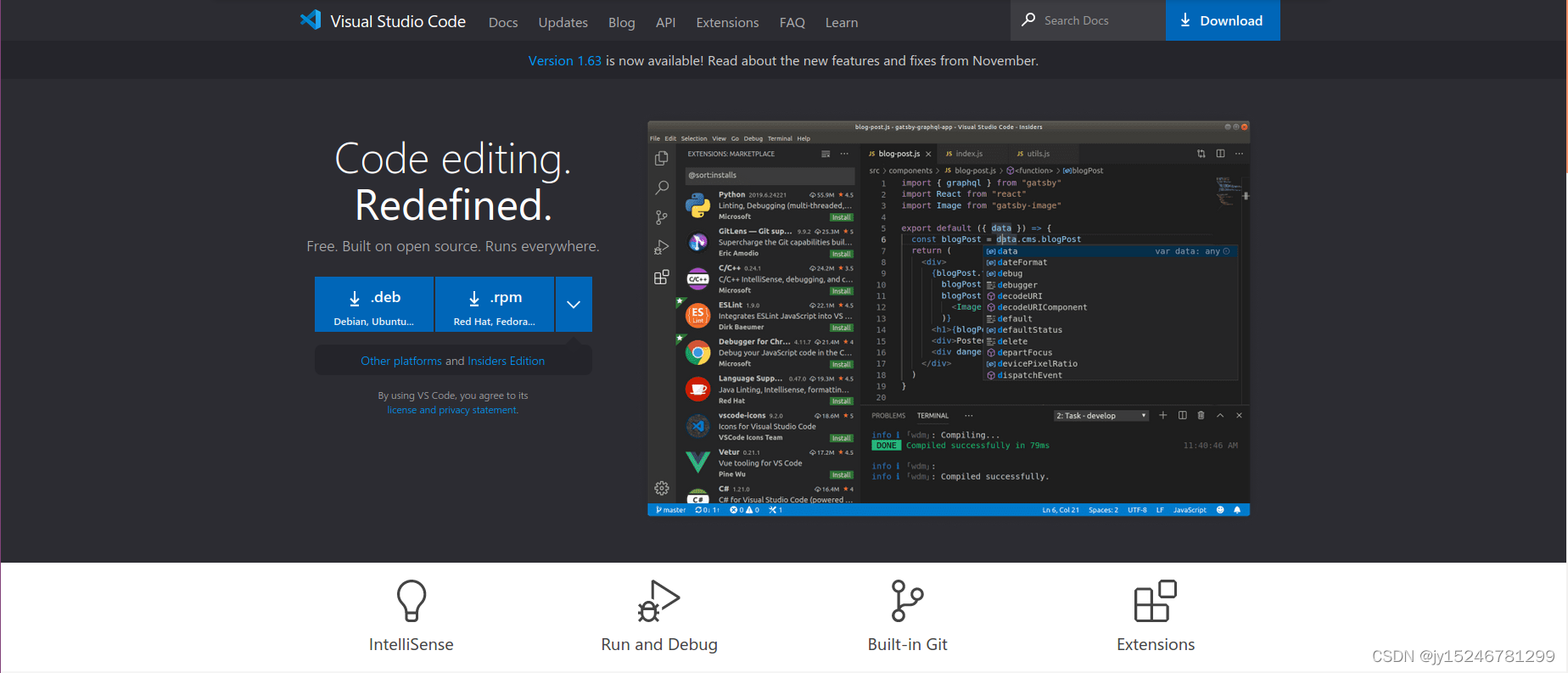Click the Extensions blocks icon at bottom
Viewport: 1568px width, 673px height.
coord(1156,601)
